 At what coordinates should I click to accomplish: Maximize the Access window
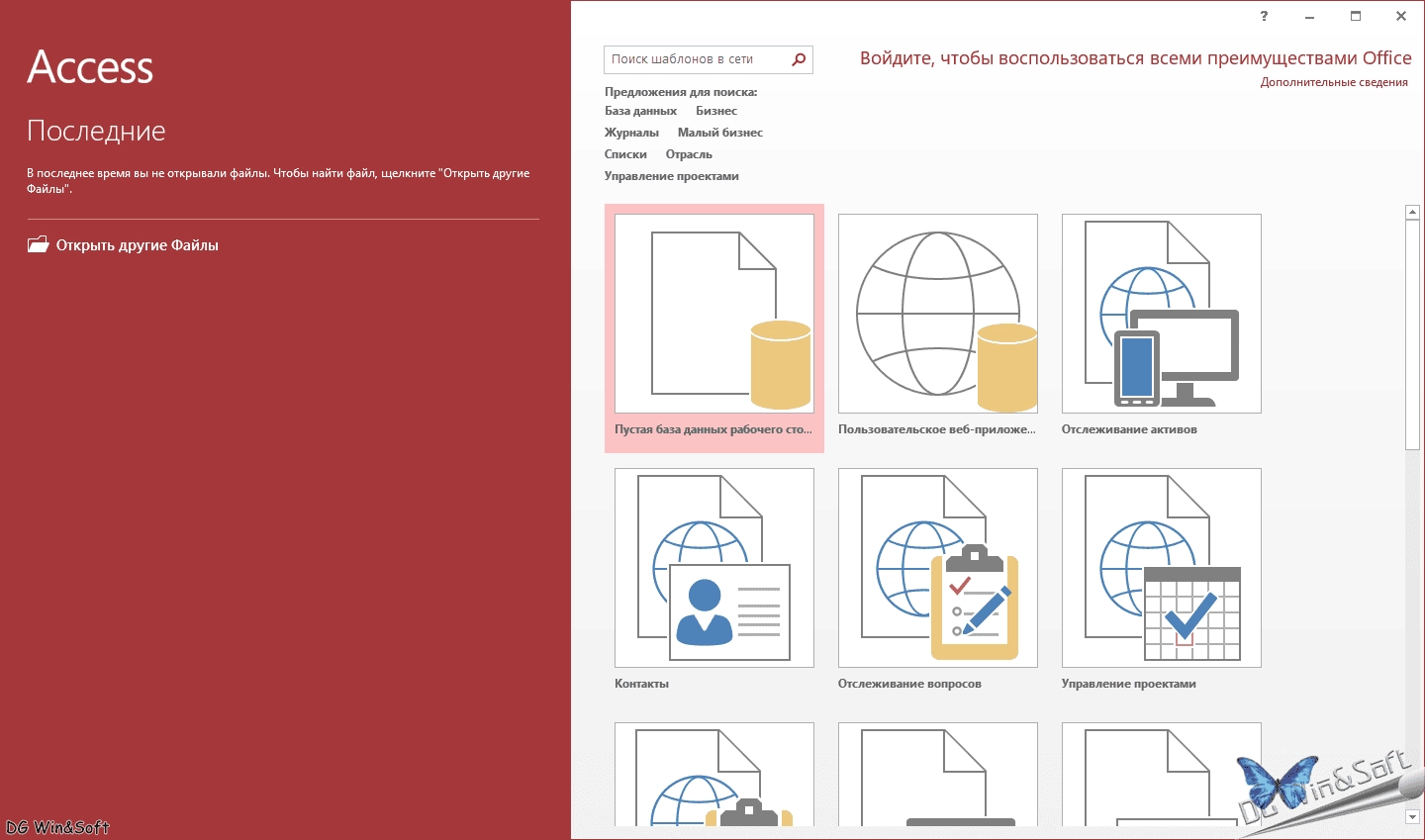[x=1356, y=16]
